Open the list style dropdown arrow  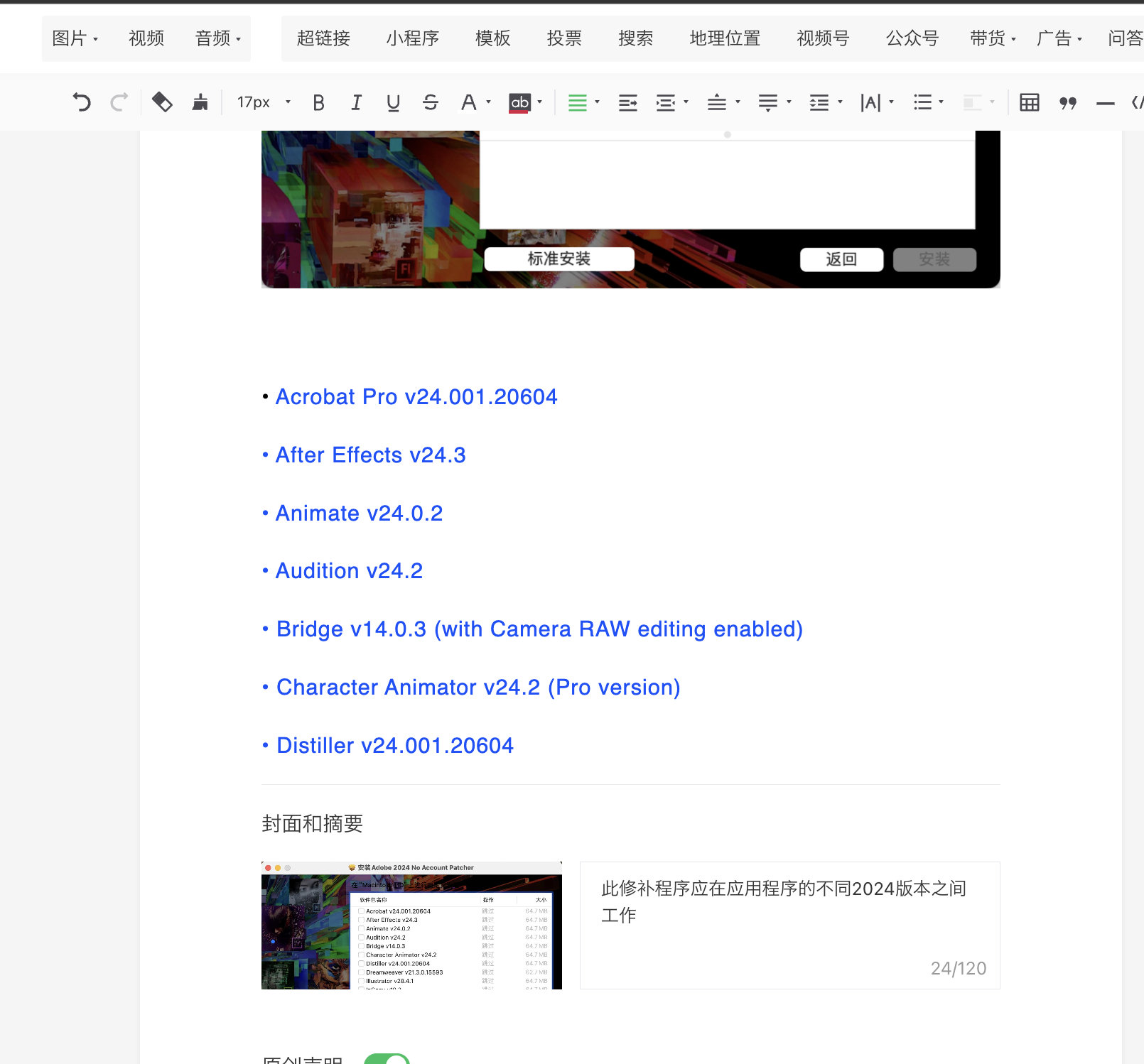tap(941, 103)
